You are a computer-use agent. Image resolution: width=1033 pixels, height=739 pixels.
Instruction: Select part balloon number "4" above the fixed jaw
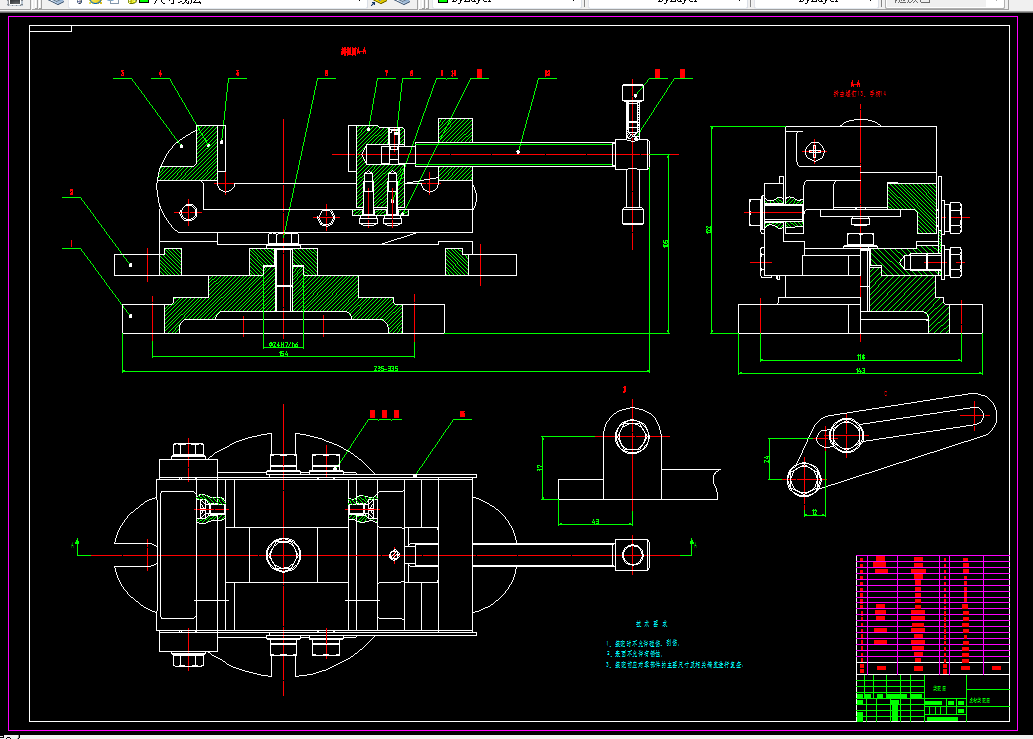click(160, 74)
